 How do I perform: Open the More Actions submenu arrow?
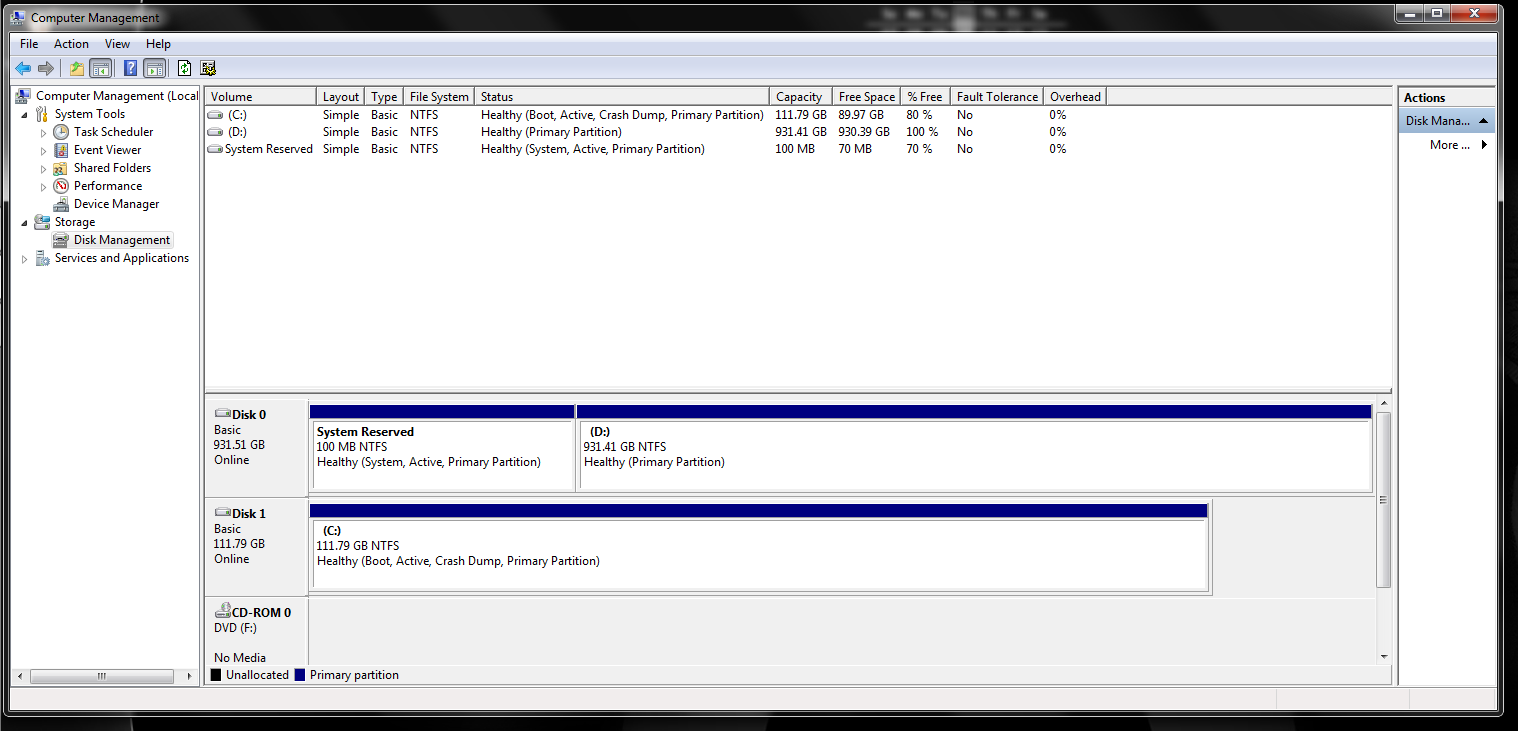[x=1484, y=145]
